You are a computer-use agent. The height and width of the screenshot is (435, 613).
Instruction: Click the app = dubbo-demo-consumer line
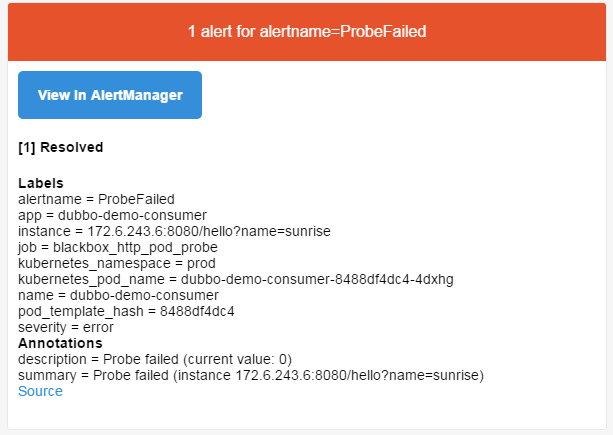[x=112, y=215]
